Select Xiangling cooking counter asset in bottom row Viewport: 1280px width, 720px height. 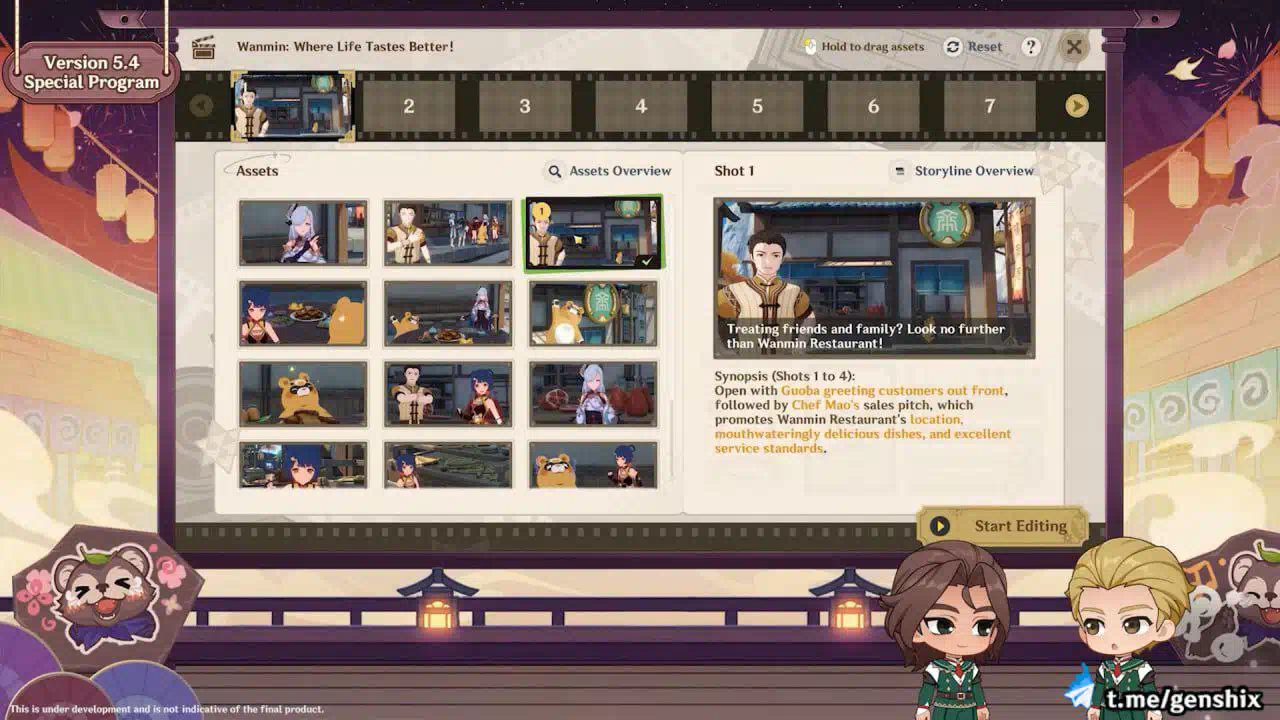coord(448,465)
